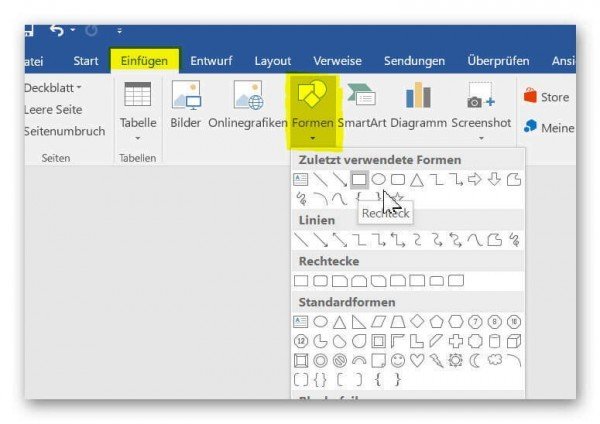Open the Layout tab

273,61
